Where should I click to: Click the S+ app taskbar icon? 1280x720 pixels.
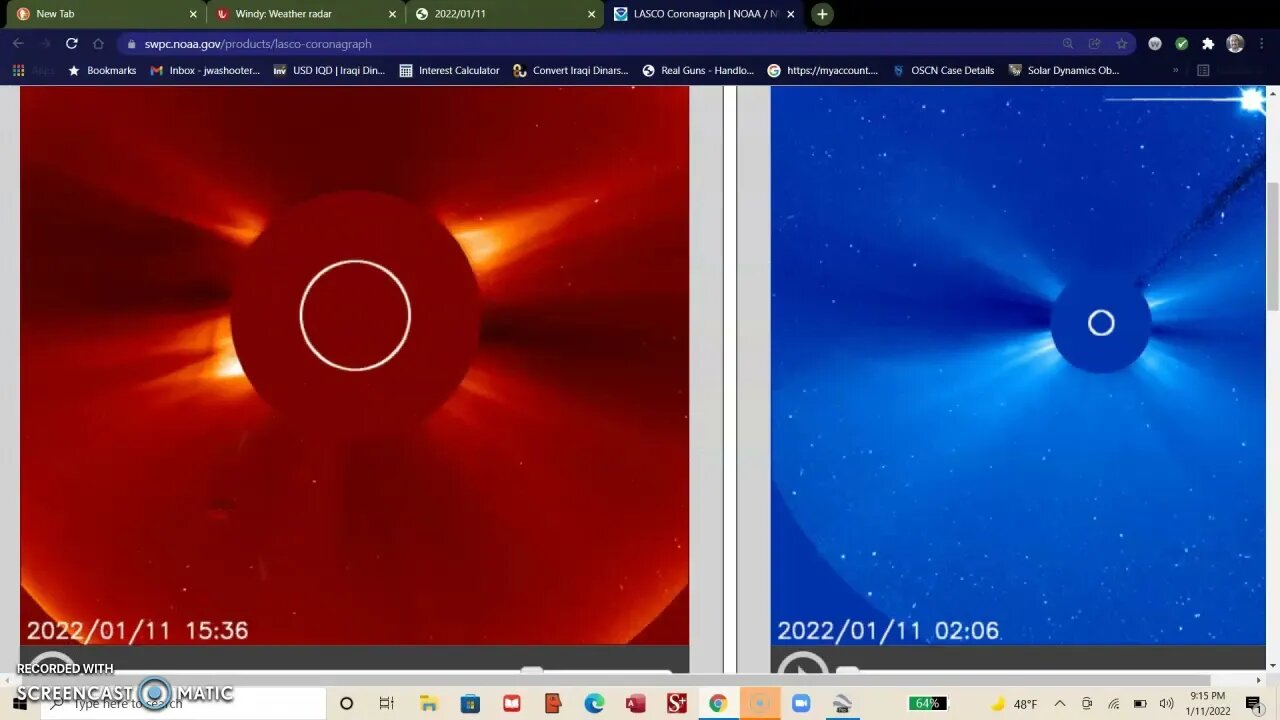pyautogui.click(x=676, y=703)
